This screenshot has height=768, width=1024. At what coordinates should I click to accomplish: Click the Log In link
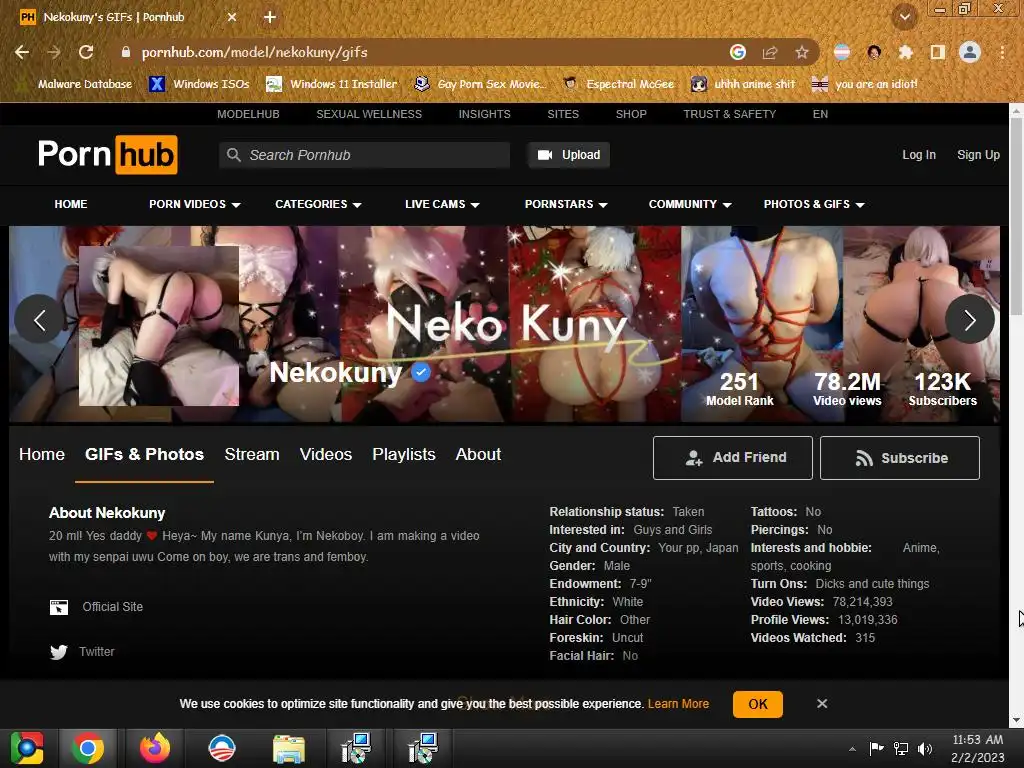click(x=919, y=155)
